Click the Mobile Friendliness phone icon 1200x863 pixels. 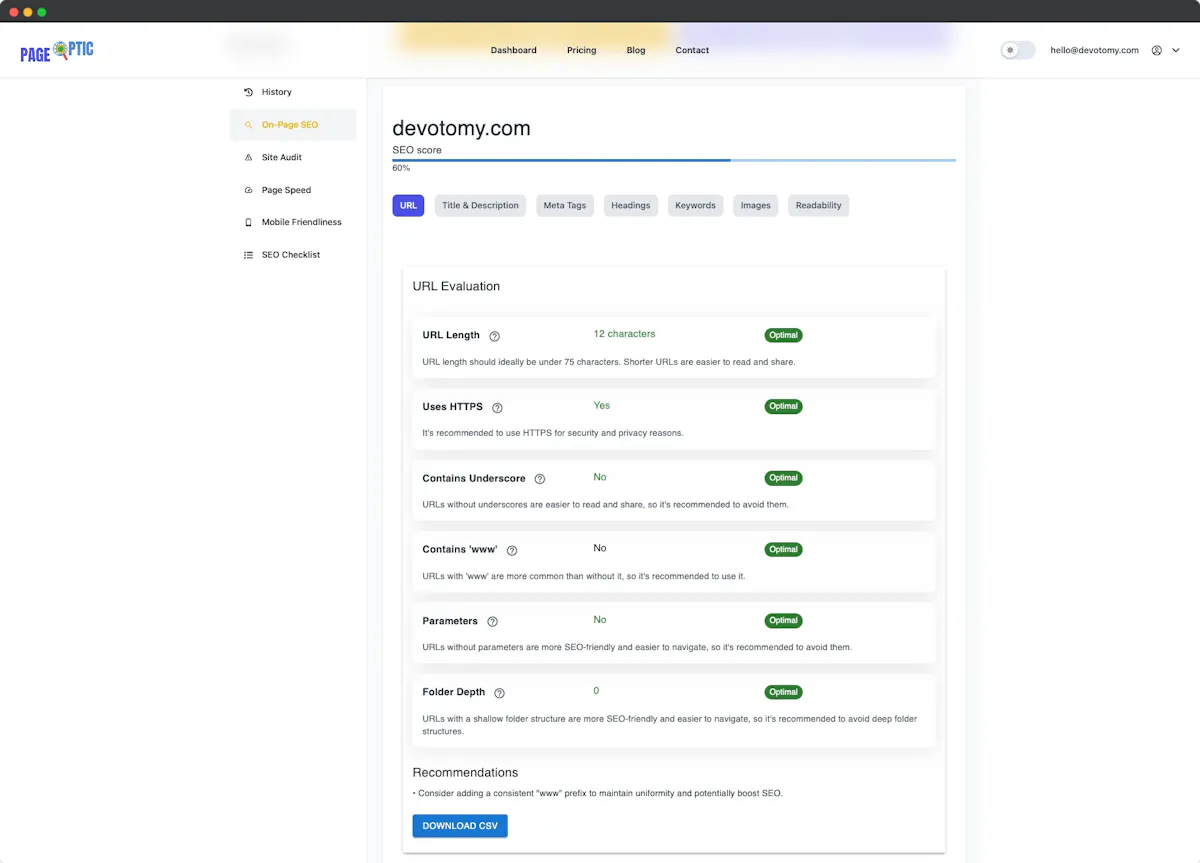(249, 222)
